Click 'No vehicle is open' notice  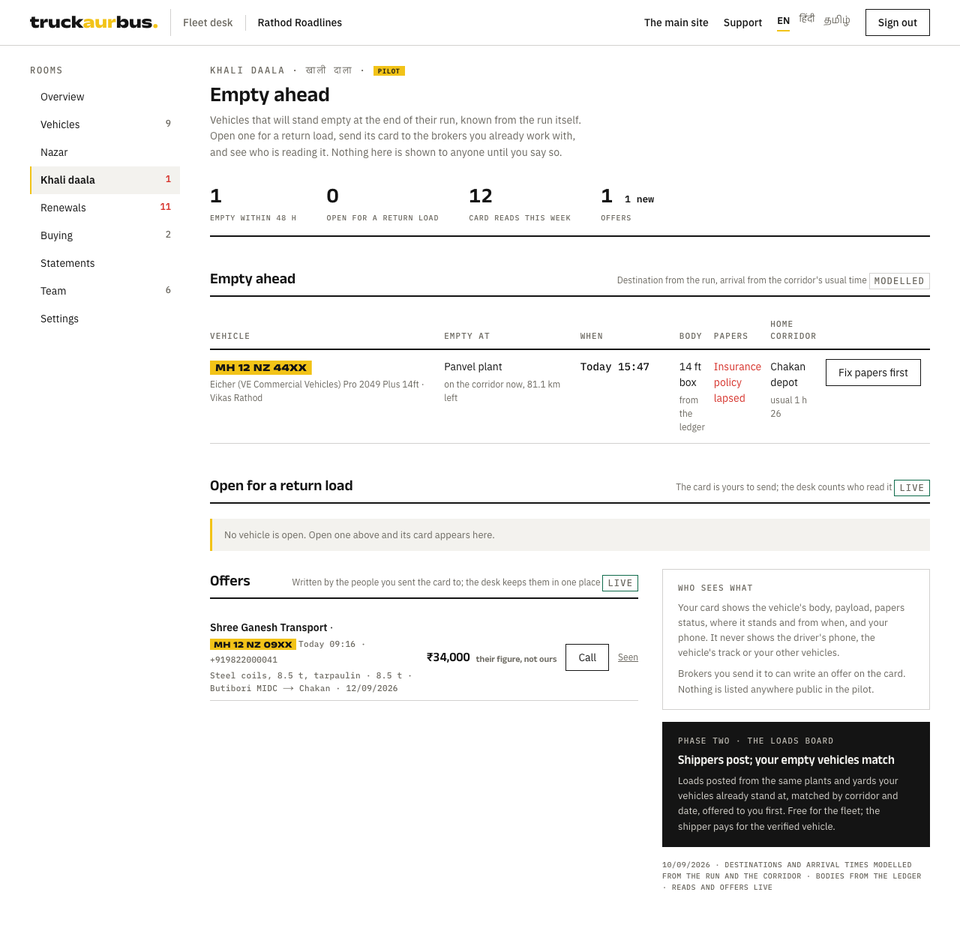(x=570, y=535)
